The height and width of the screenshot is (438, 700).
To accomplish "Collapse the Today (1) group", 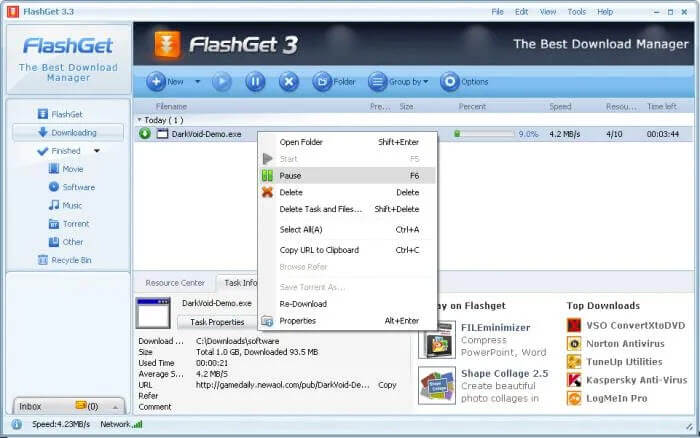I will (139, 120).
